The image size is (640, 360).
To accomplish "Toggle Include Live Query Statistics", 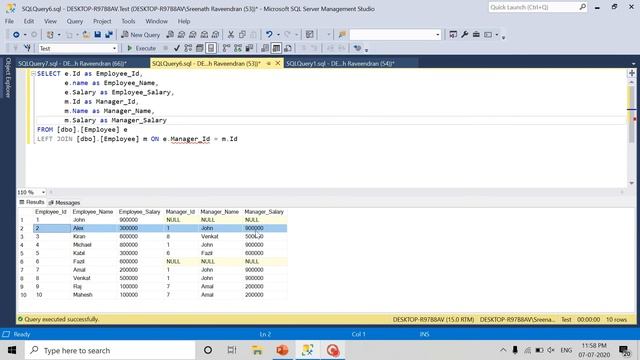I will tap(238, 48).
